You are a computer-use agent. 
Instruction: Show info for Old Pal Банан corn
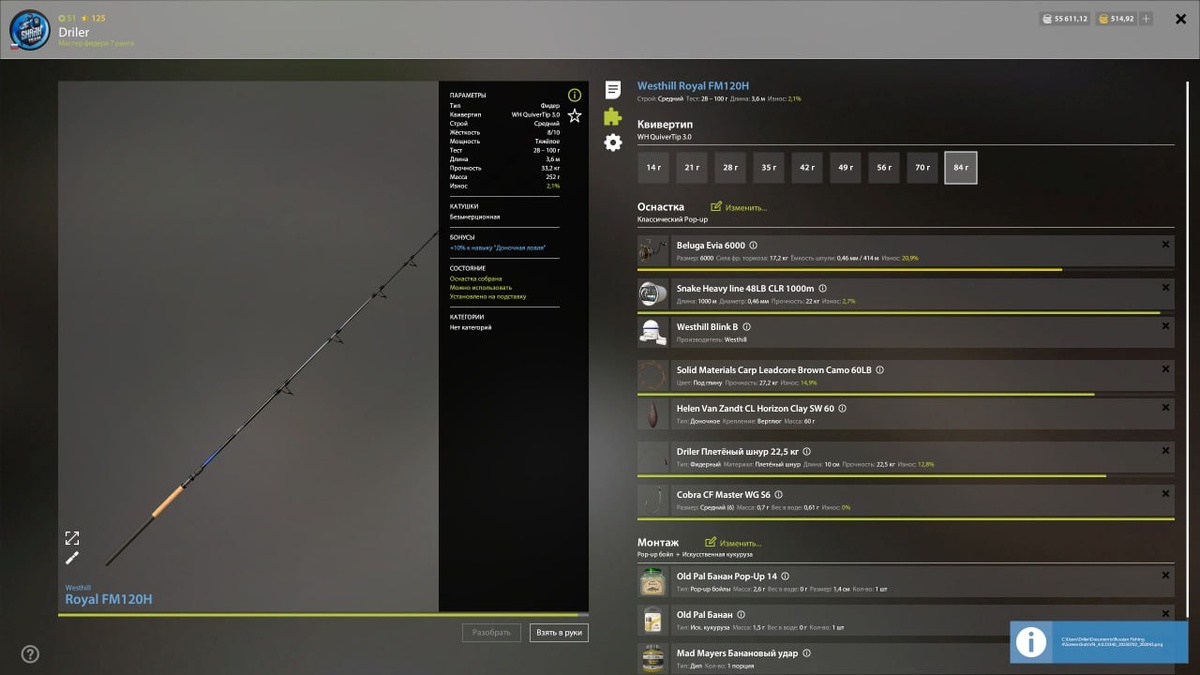click(x=741, y=615)
